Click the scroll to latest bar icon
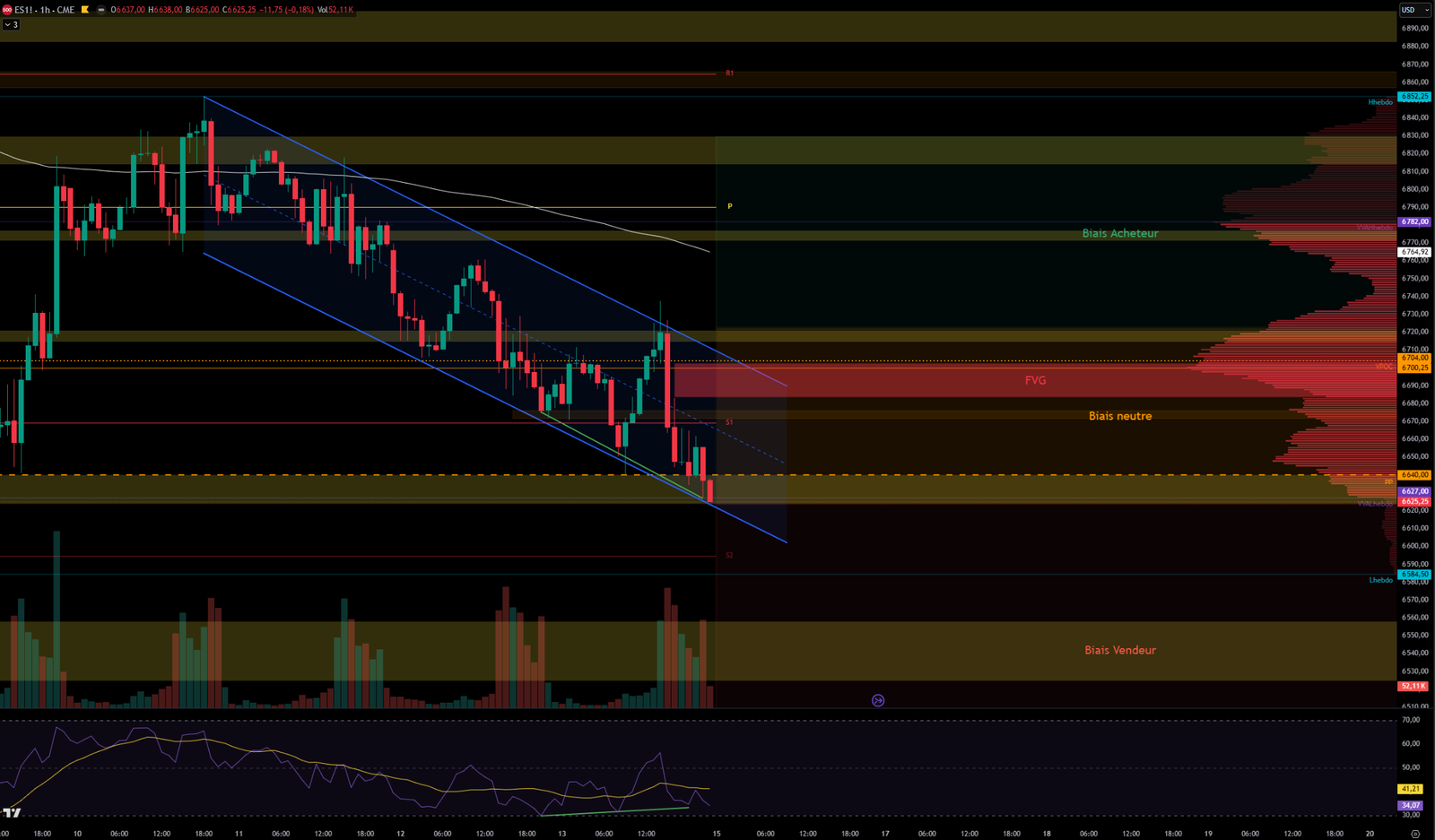1435x840 pixels. coord(878,700)
